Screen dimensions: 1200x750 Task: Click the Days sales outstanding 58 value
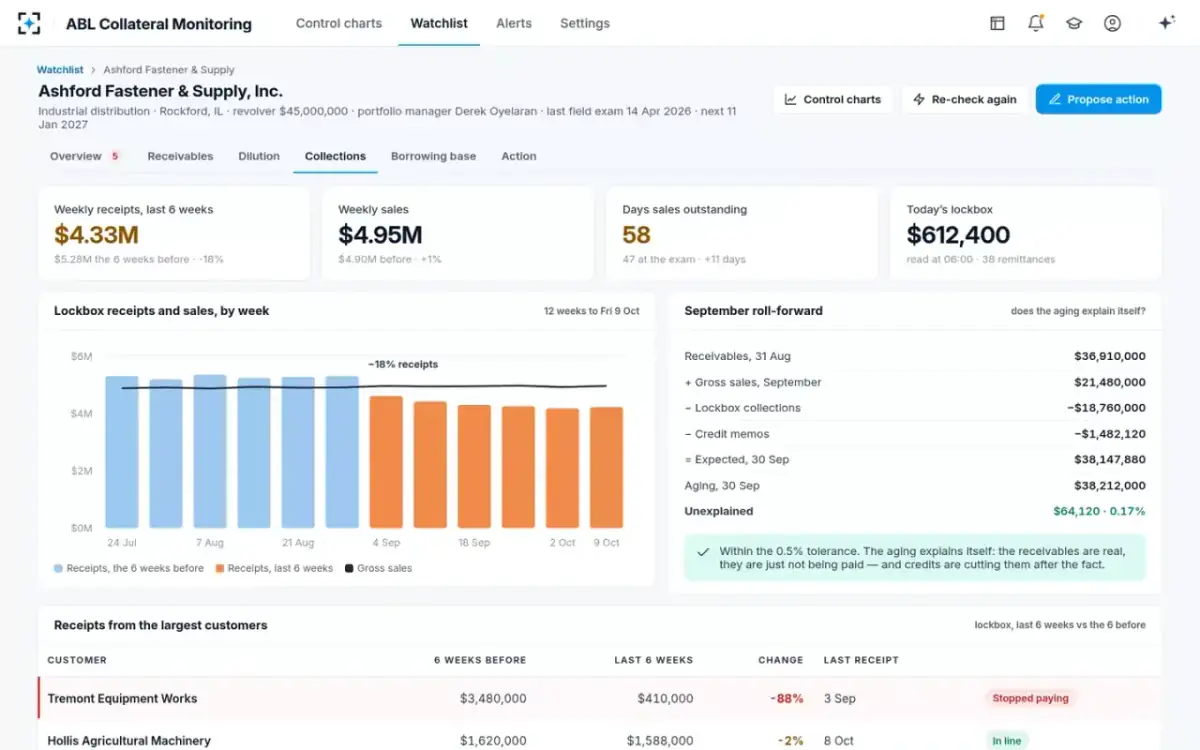(636, 235)
